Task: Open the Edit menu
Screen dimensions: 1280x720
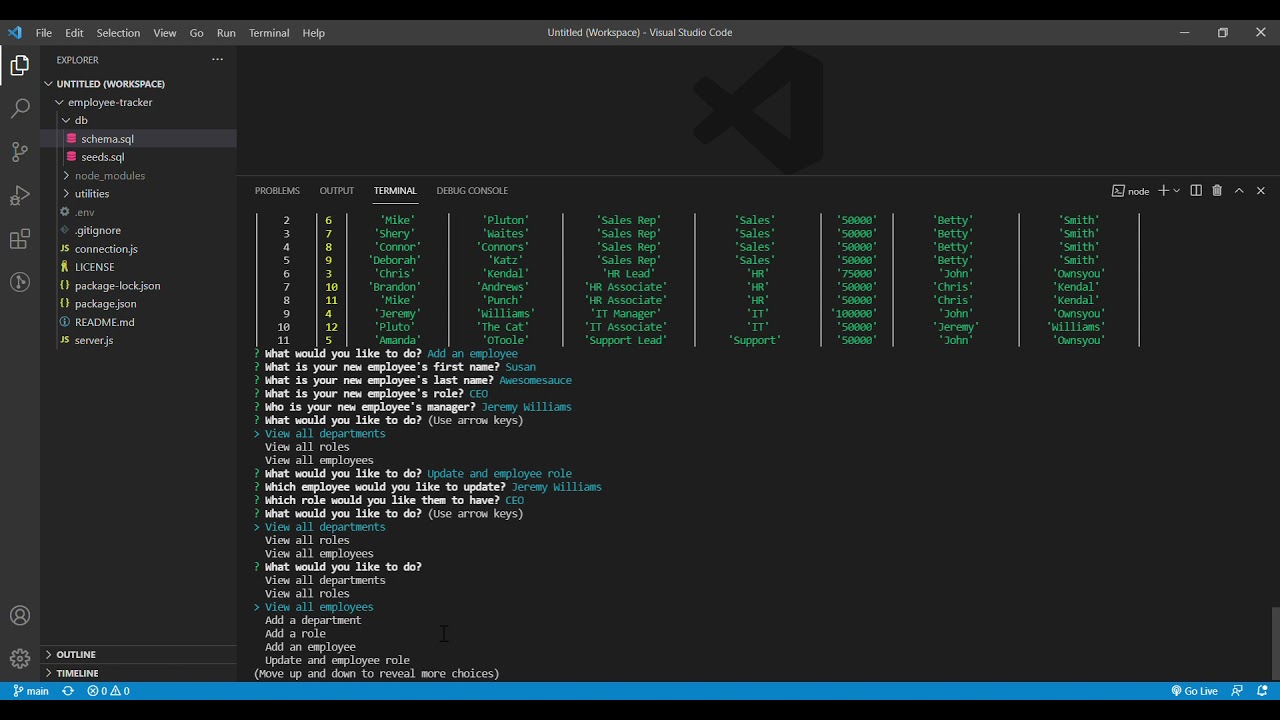Action: tap(74, 33)
